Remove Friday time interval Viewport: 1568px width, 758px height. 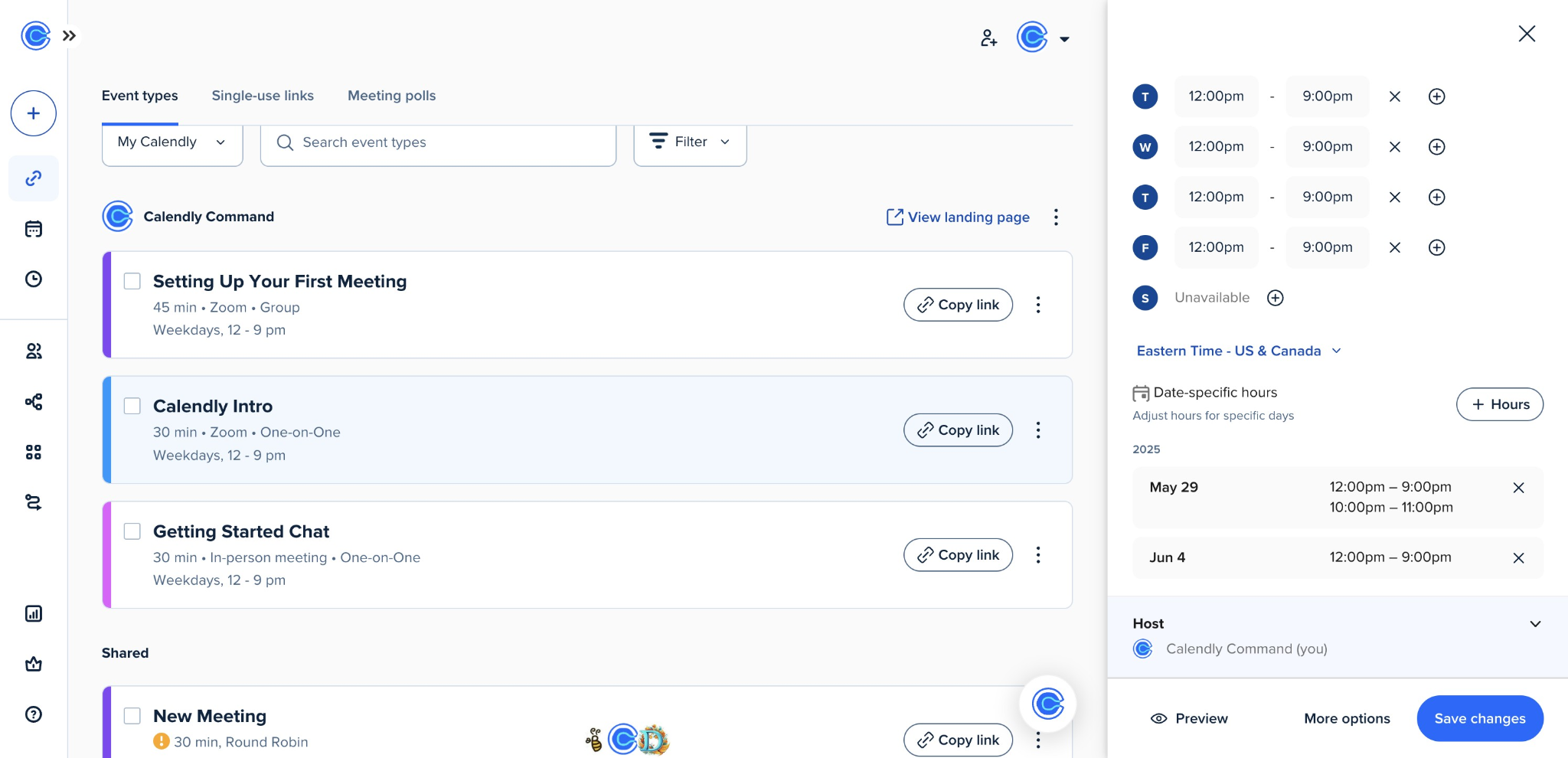(1395, 247)
